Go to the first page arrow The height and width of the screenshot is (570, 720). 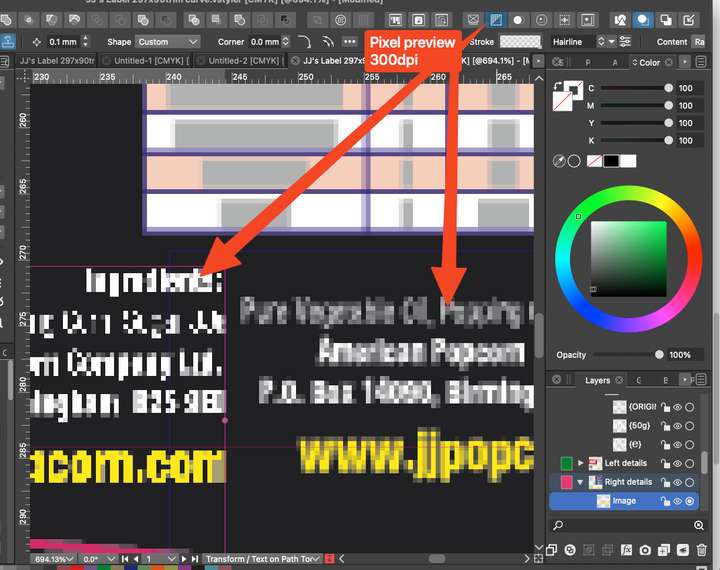(x=125, y=559)
